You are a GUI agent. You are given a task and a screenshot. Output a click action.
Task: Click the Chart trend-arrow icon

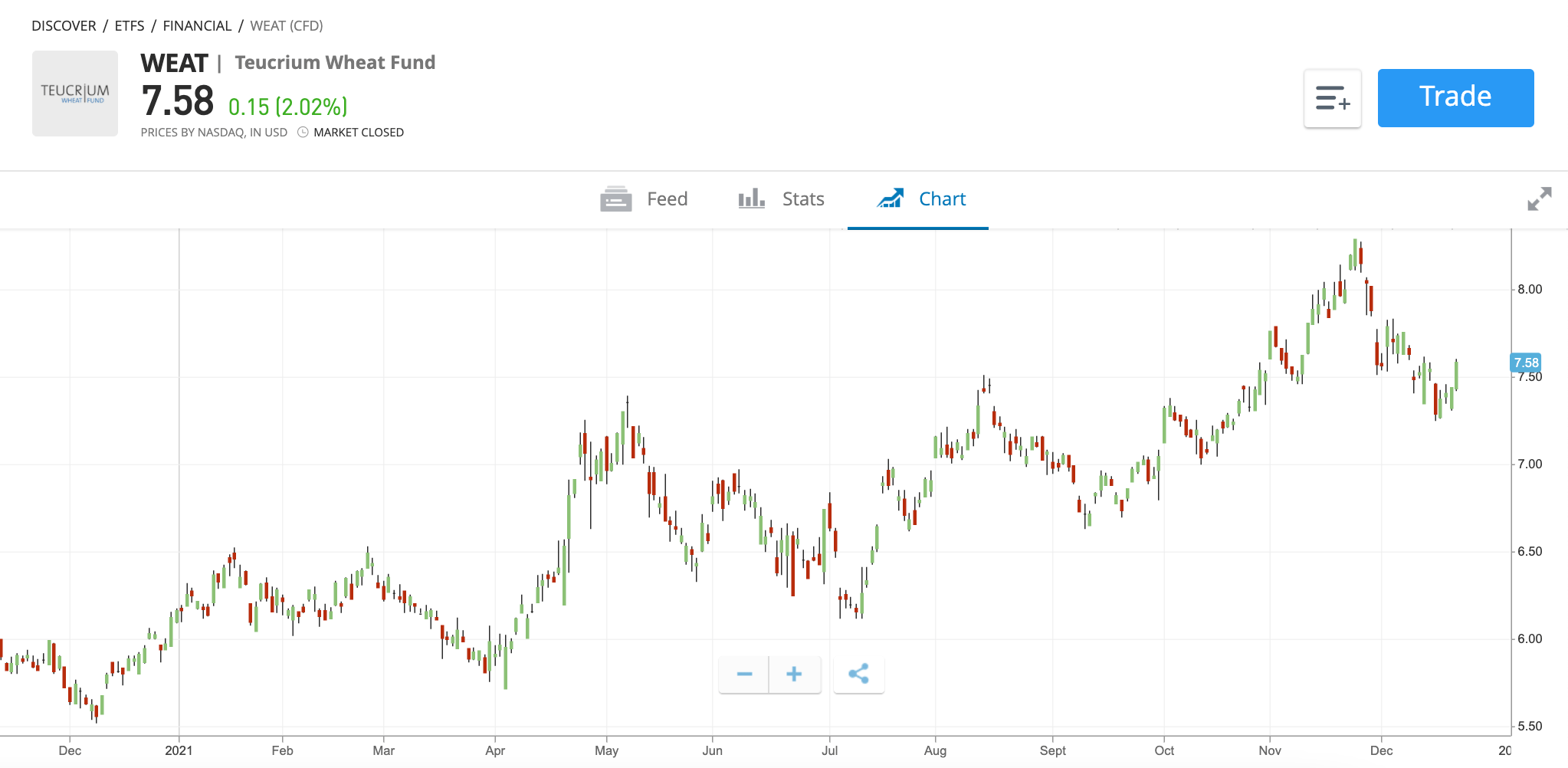click(891, 199)
